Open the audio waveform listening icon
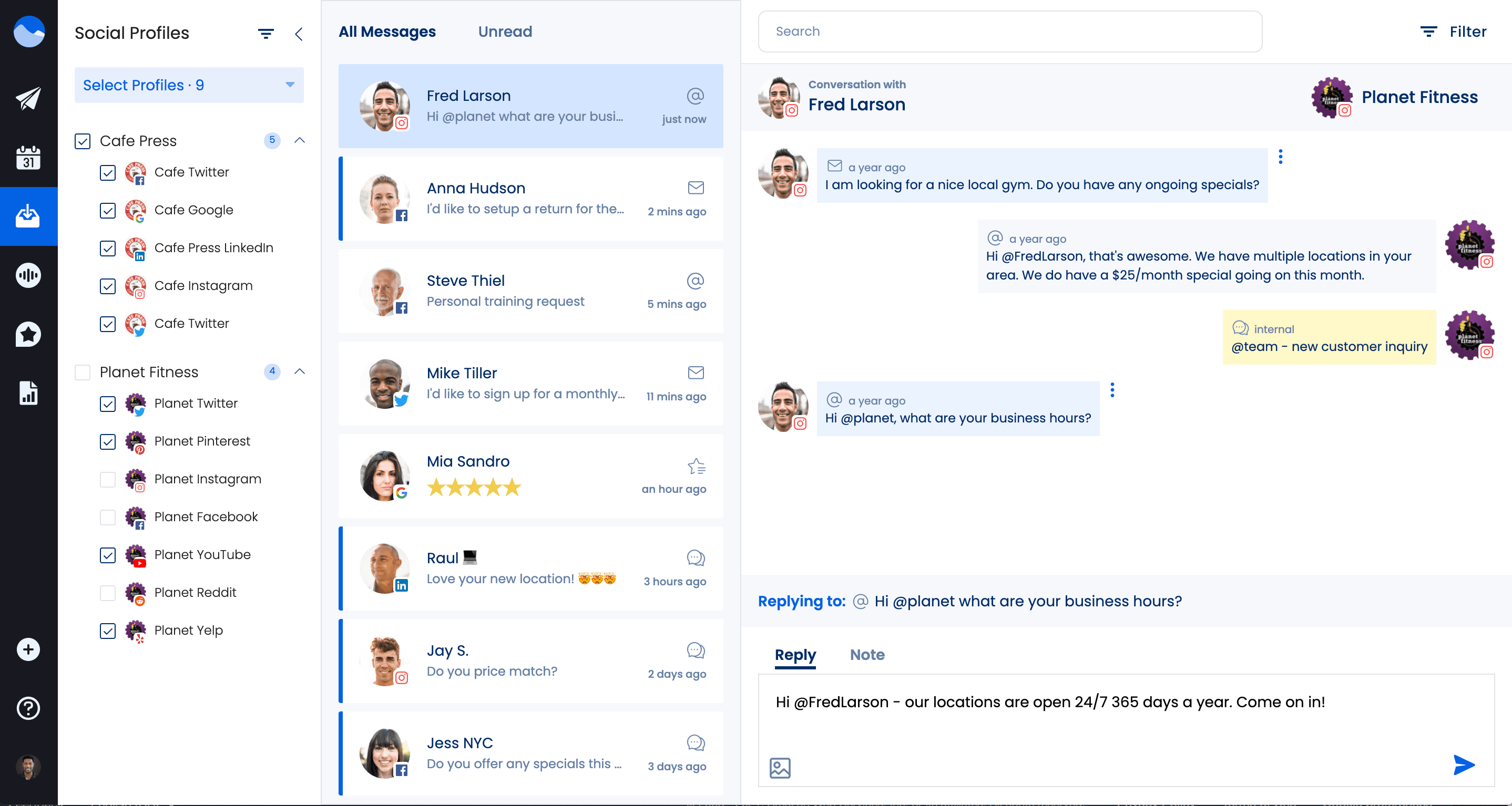 tap(28, 275)
